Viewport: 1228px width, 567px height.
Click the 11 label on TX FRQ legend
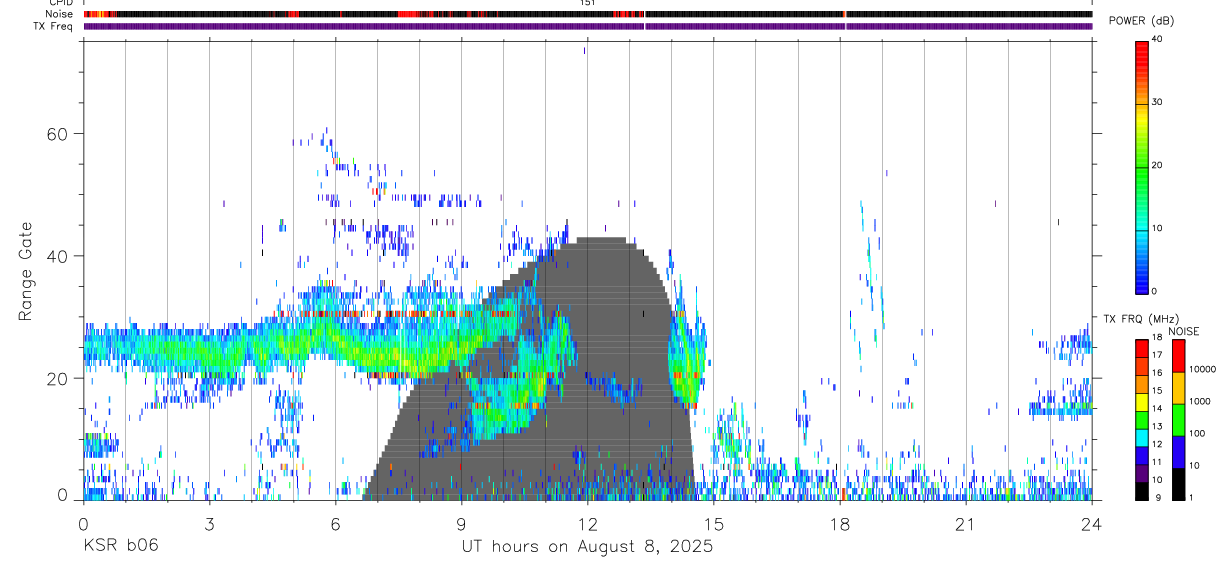click(1156, 462)
